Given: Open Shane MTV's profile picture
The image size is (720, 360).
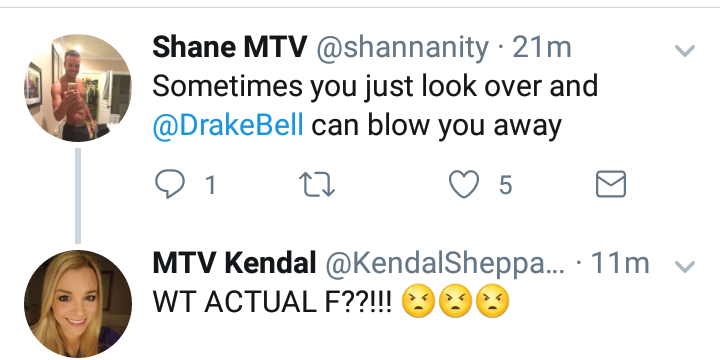Looking at the screenshot, I should click(x=78, y=88).
